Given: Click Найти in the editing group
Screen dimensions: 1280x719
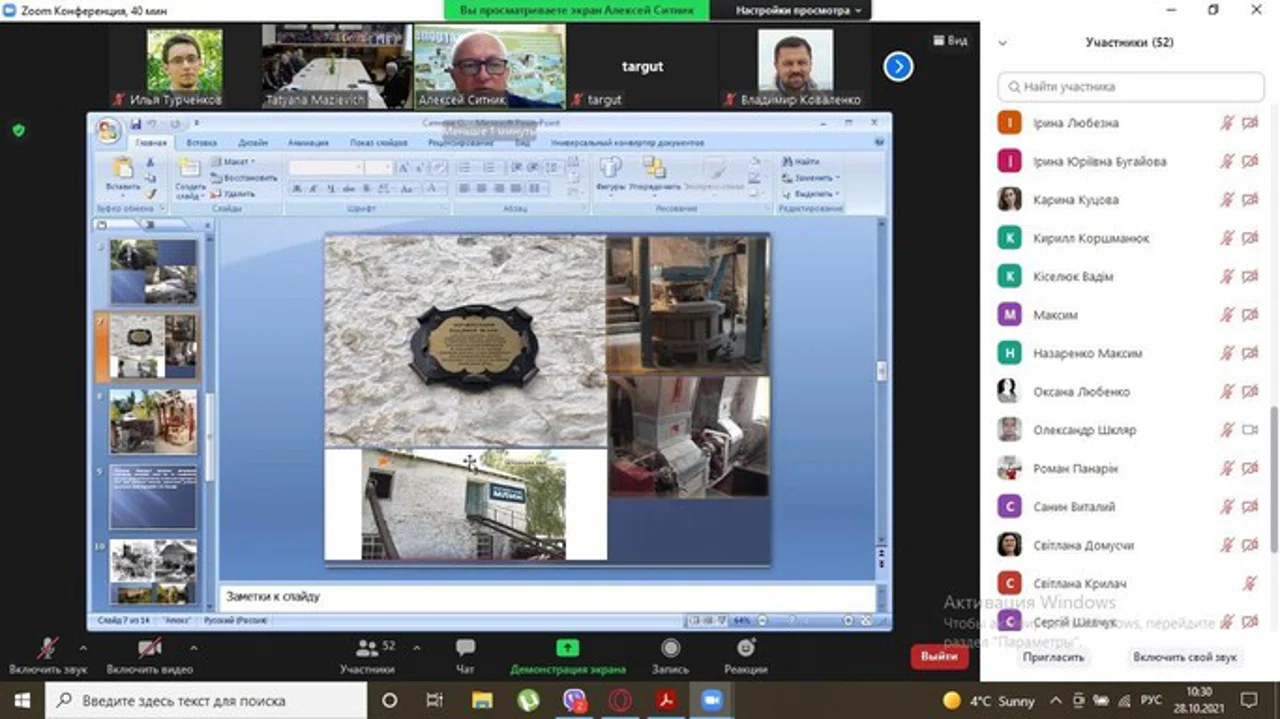Looking at the screenshot, I should point(800,161).
